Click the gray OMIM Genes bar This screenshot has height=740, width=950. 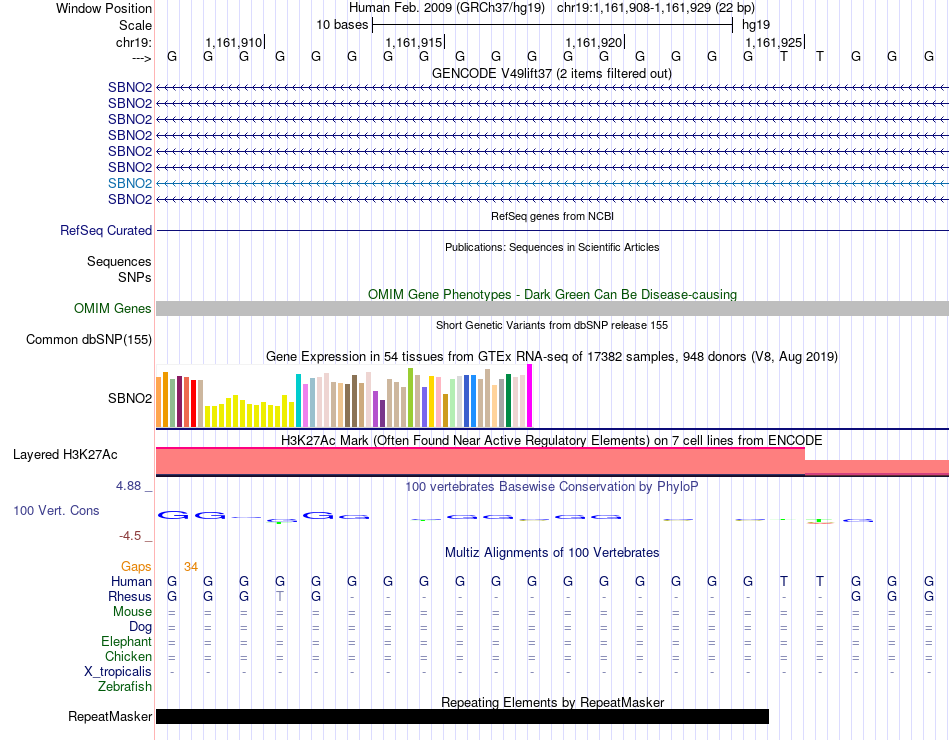tap(552, 308)
